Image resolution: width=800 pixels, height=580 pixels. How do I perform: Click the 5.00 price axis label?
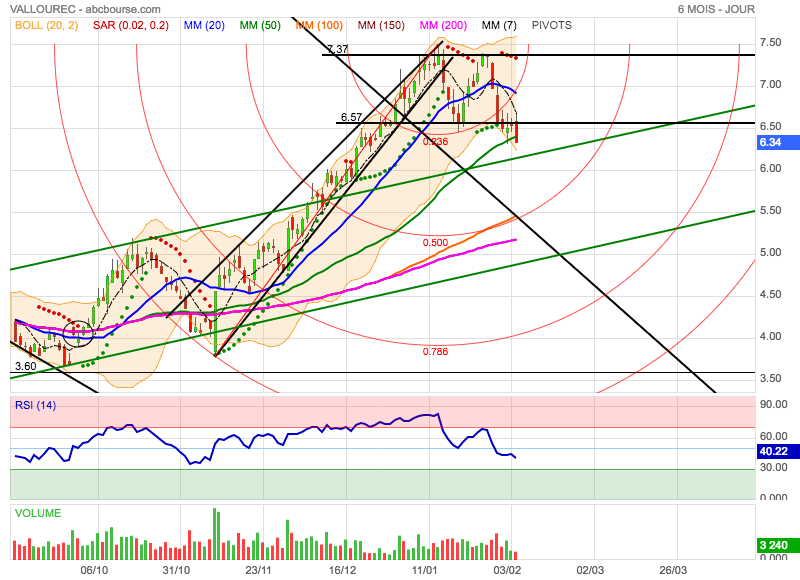[x=770, y=253]
